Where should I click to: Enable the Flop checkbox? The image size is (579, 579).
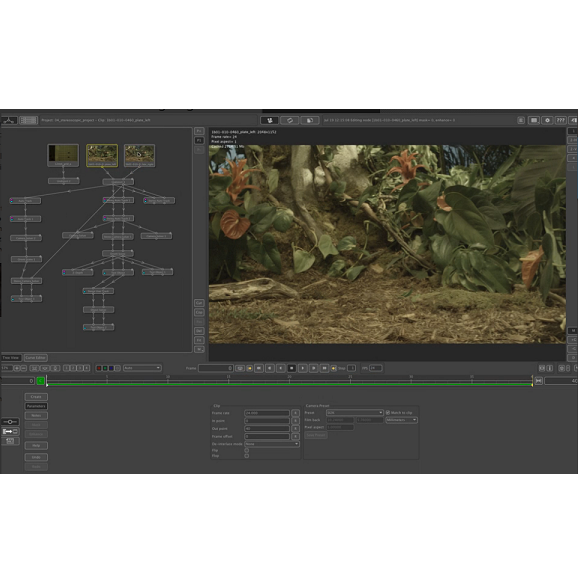tap(247, 456)
